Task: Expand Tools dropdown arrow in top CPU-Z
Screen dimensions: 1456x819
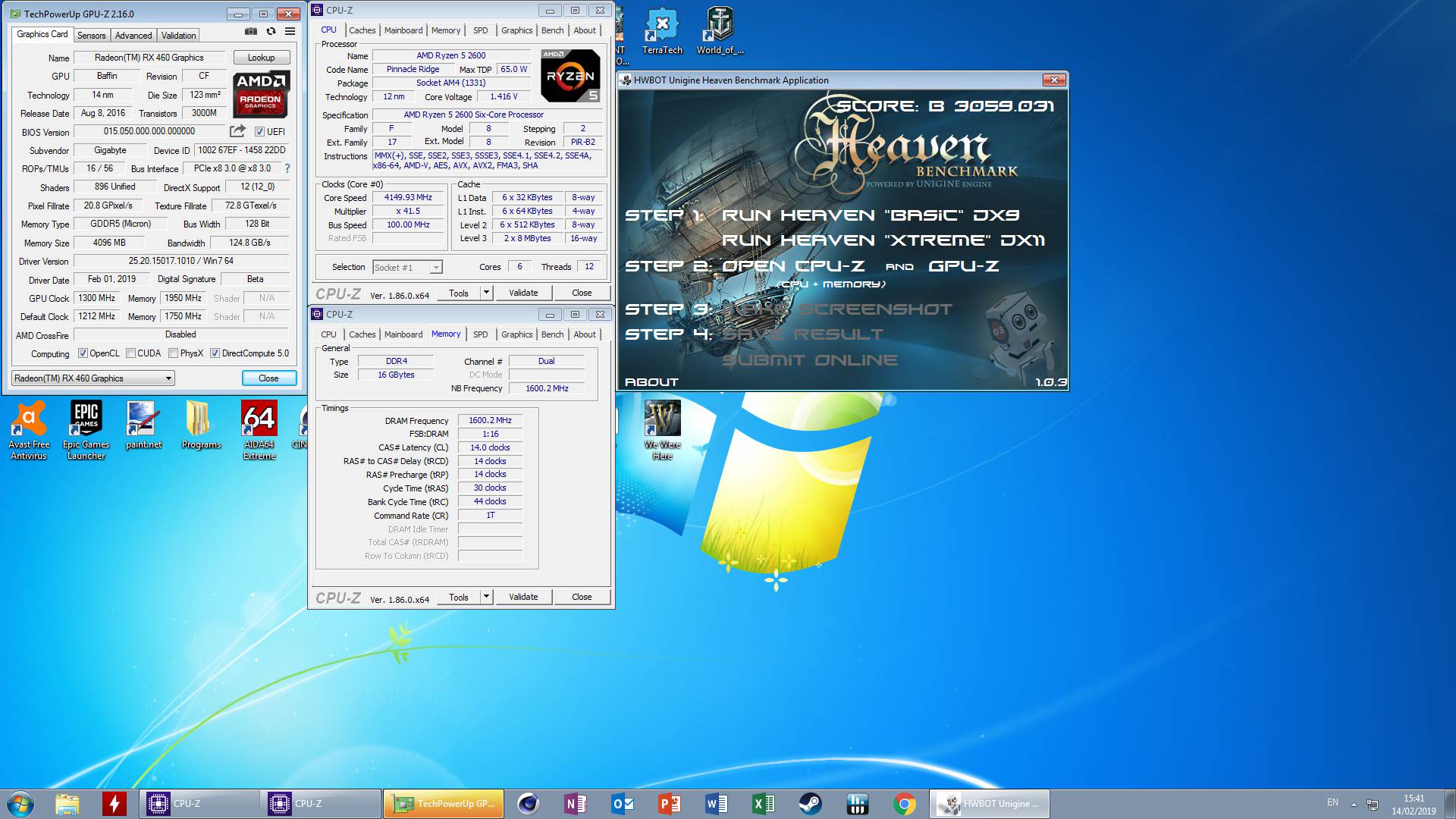Action: point(486,293)
